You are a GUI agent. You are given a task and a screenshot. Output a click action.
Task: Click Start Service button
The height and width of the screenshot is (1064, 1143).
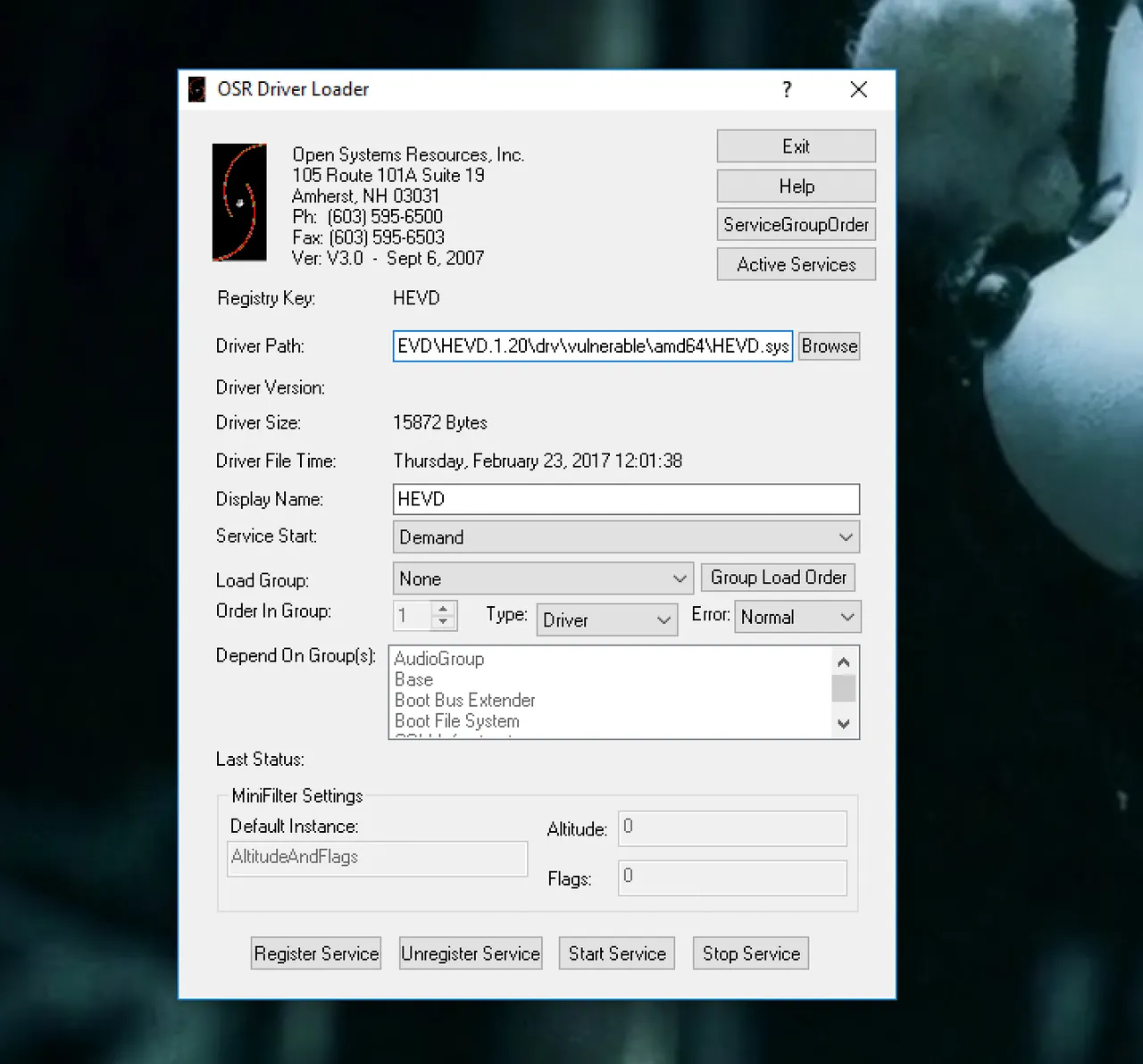click(x=617, y=953)
